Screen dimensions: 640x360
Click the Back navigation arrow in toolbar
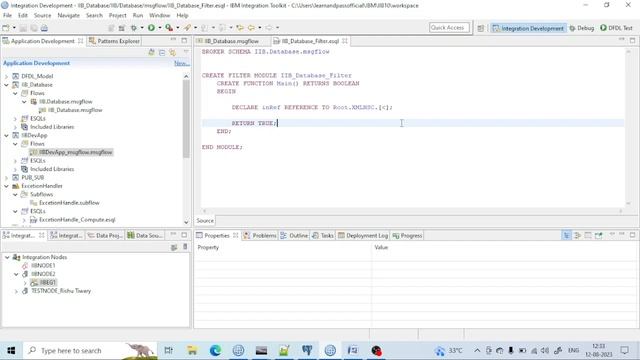coord(251,28)
